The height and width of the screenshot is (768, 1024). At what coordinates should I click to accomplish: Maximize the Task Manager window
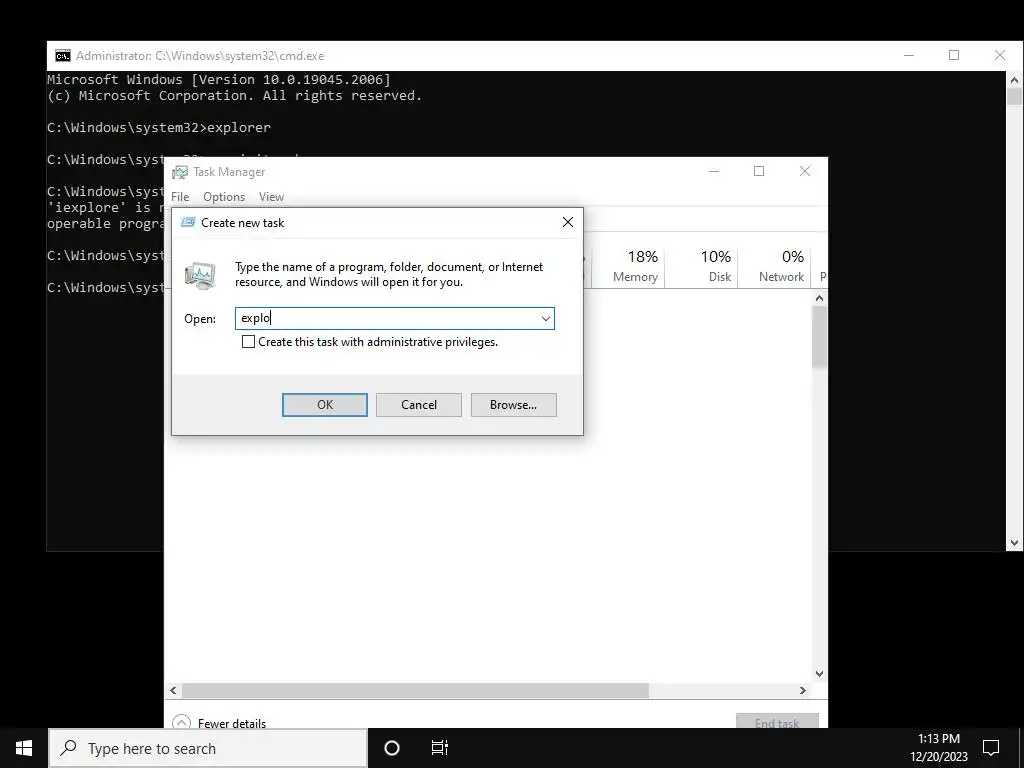pyautogui.click(x=759, y=171)
